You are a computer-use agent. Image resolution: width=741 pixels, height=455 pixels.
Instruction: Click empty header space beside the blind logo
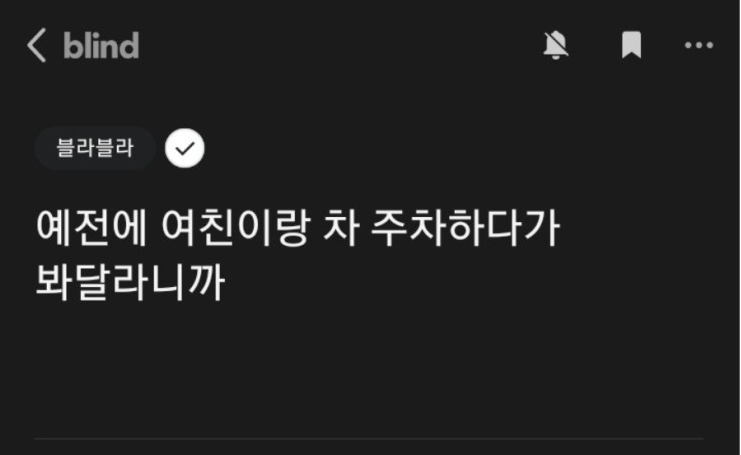[340, 45]
